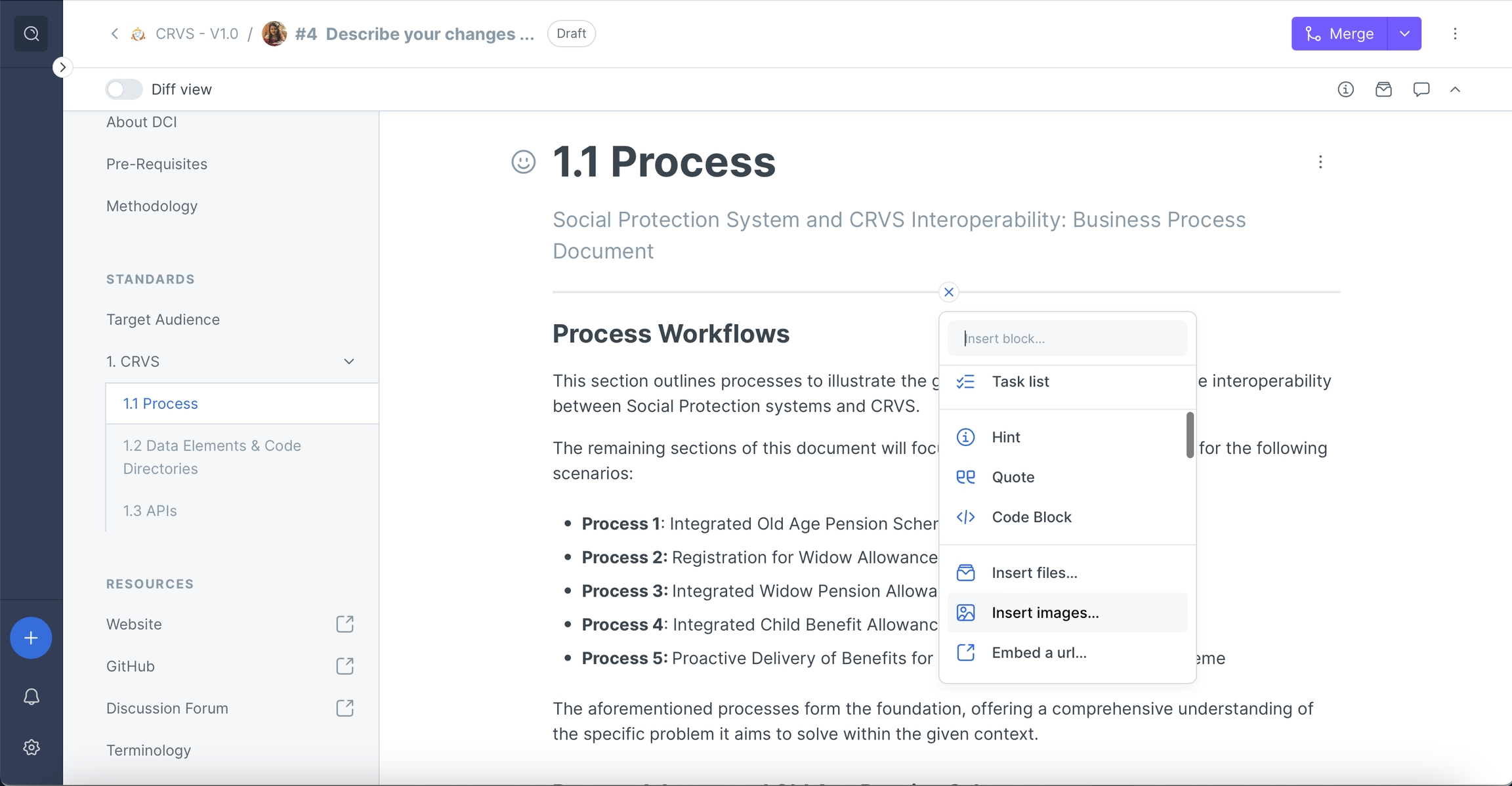This screenshot has width=1512, height=786.
Task: Choose Code Block from insert menu
Action: pos(1031,517)
